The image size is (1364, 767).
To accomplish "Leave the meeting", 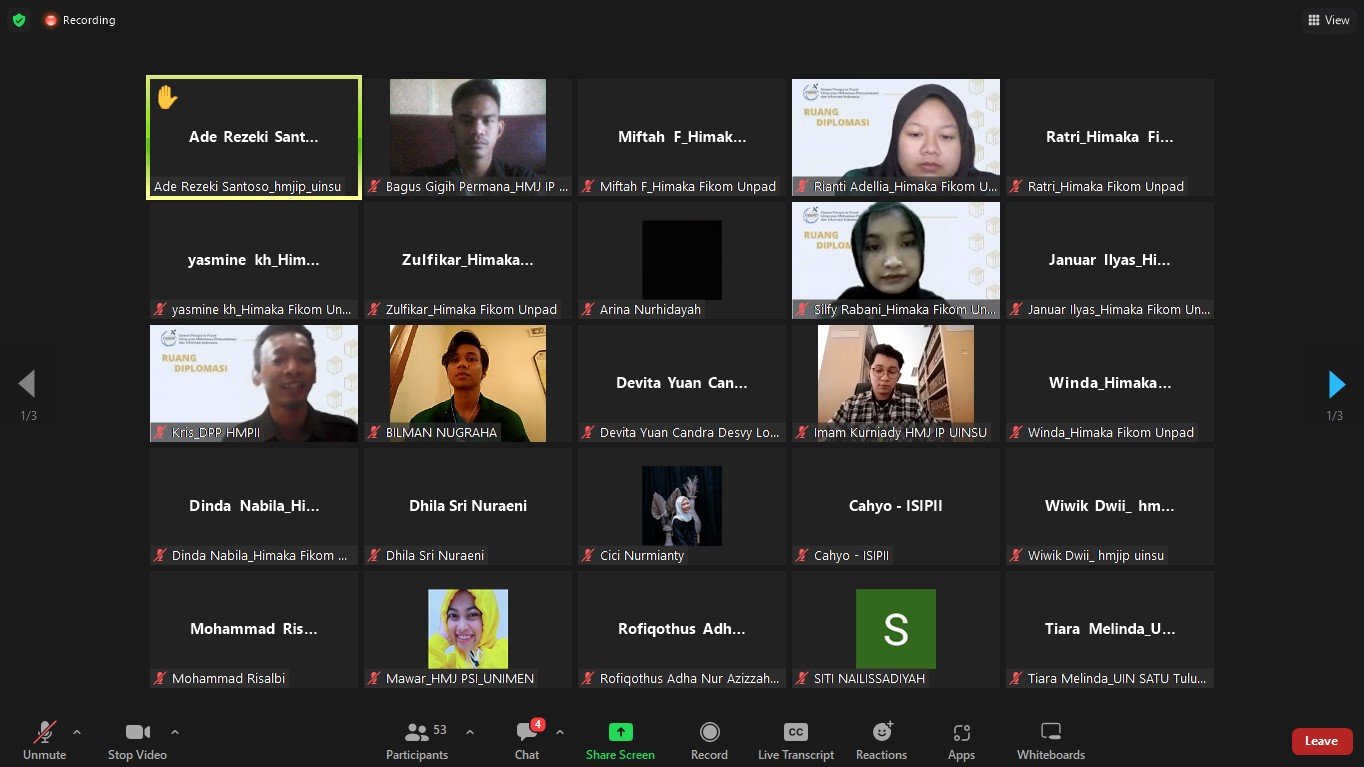I will pos(1321,741).
